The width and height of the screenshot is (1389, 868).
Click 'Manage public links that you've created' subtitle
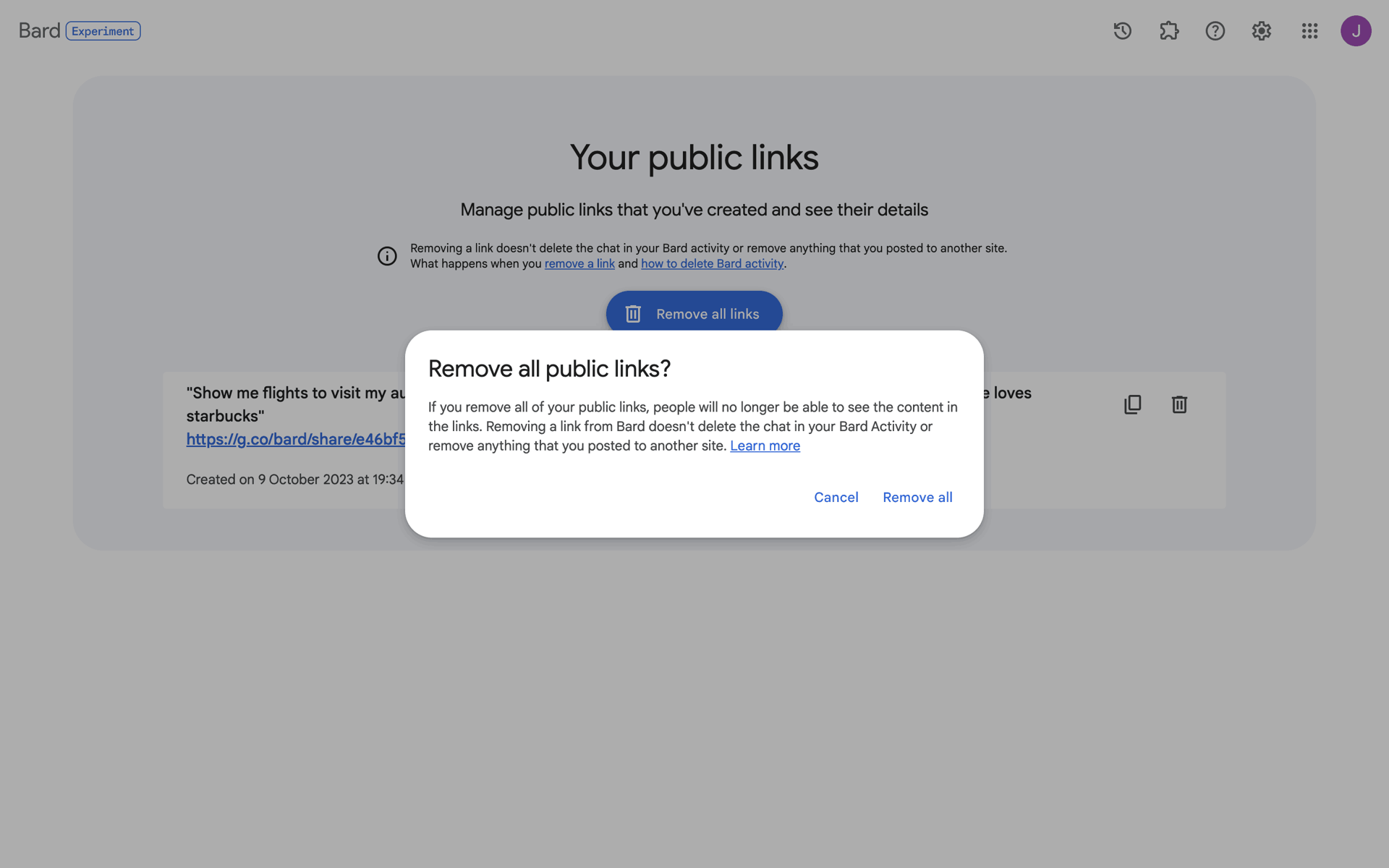pyautogui.click(x=694, y=210)
